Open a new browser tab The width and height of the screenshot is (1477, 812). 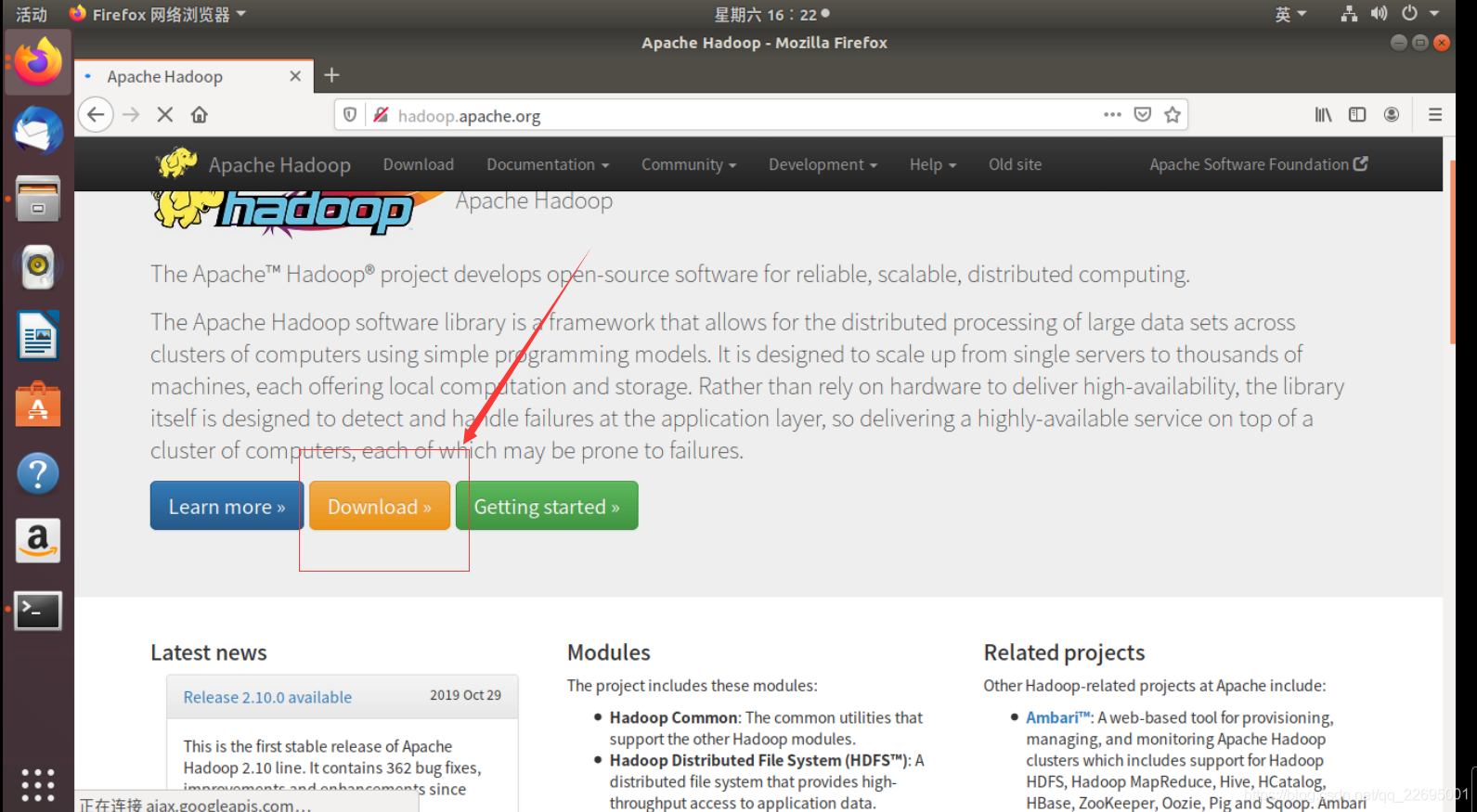pyautogui.click(x=331, y=75)
